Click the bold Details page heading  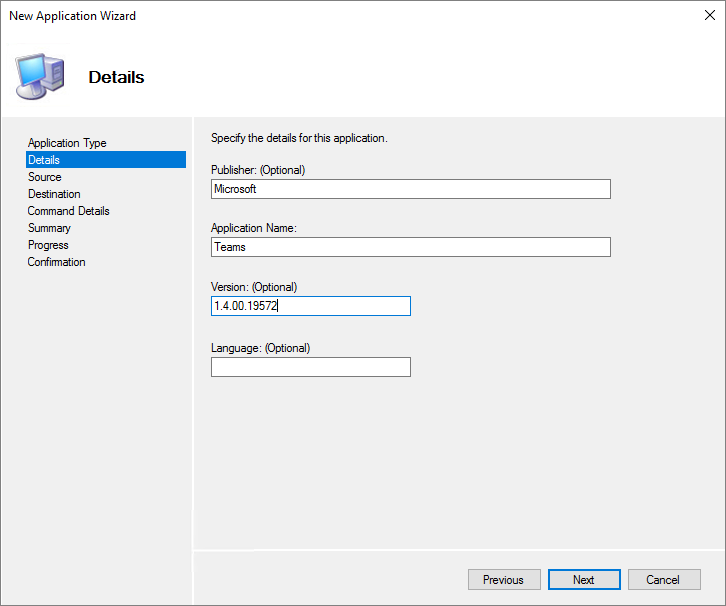(116, 77)
